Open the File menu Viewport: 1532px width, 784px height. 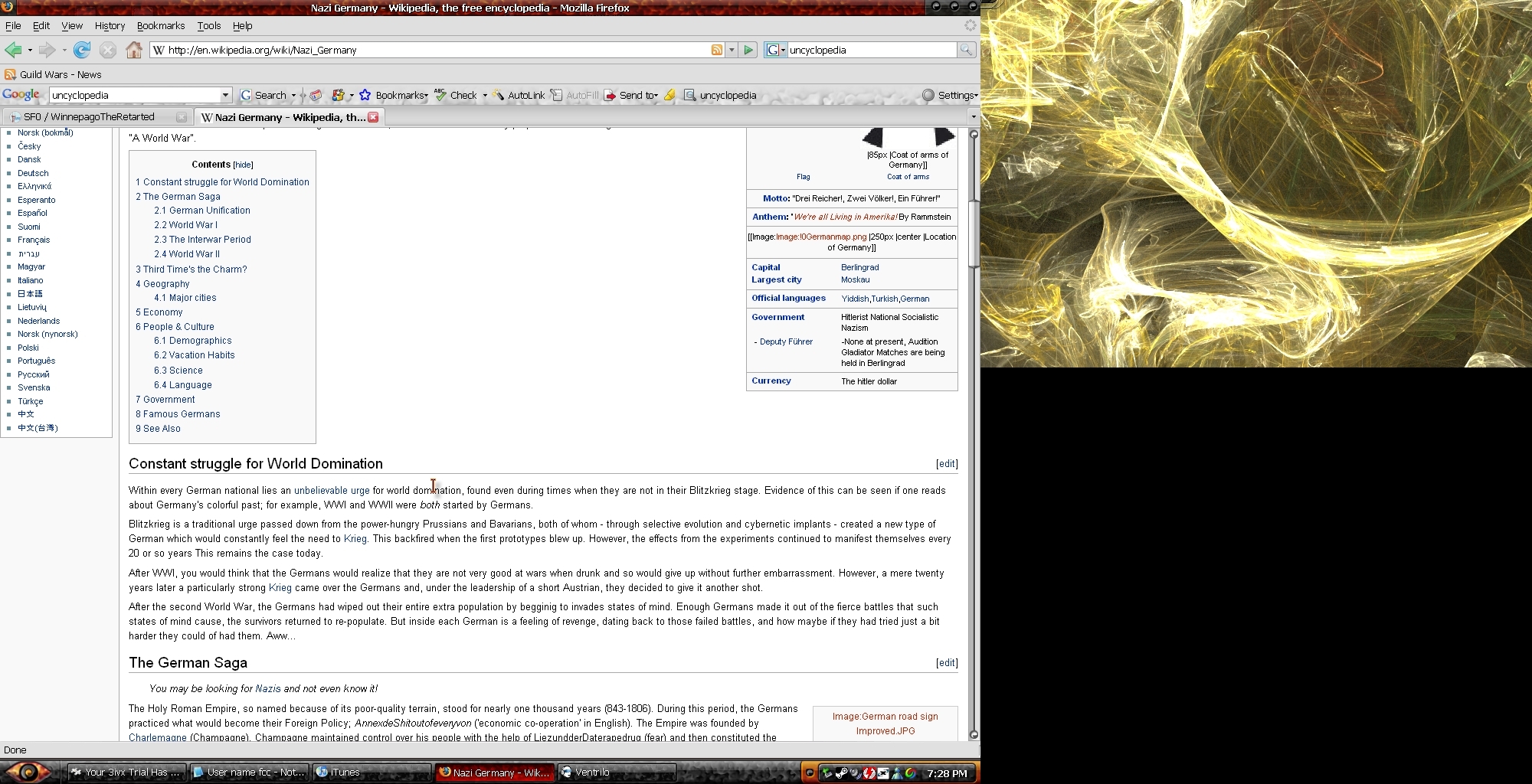click(13, 25)
